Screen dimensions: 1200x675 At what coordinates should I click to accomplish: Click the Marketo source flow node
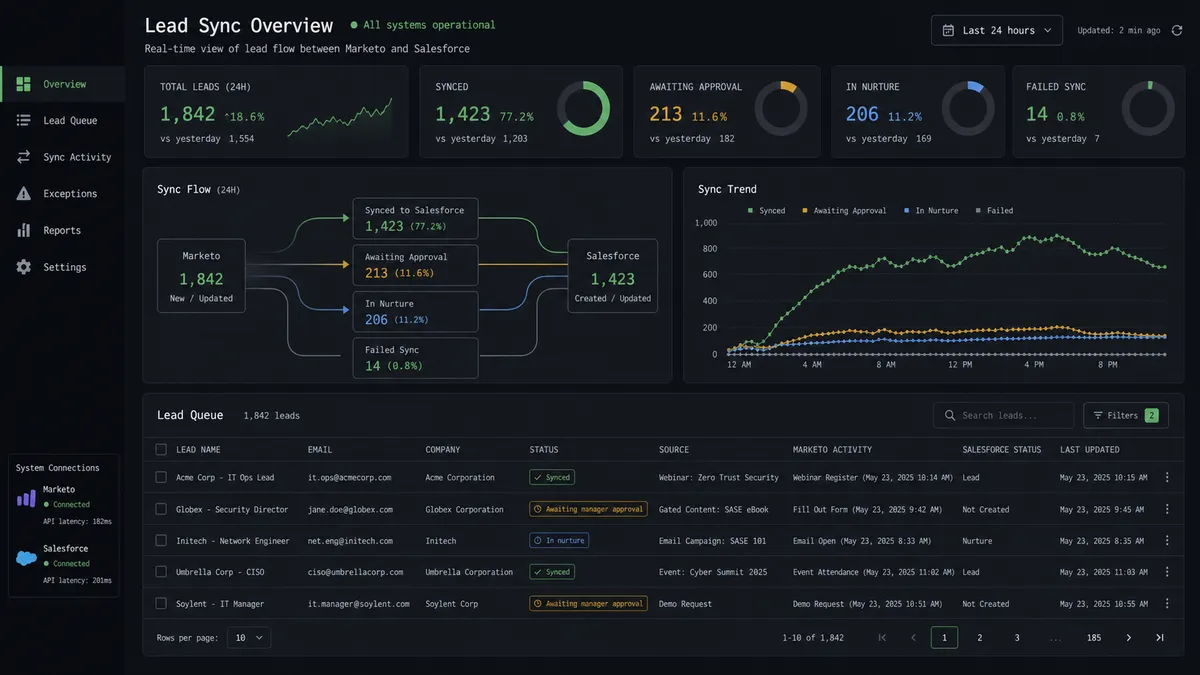click(x=201, y=276)
